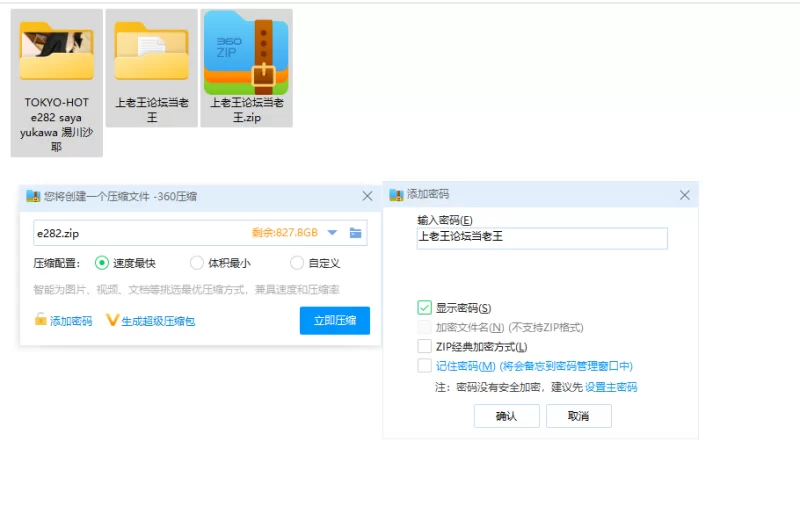Click the orange V icon for 生成超级压缩包

(112, 321)
